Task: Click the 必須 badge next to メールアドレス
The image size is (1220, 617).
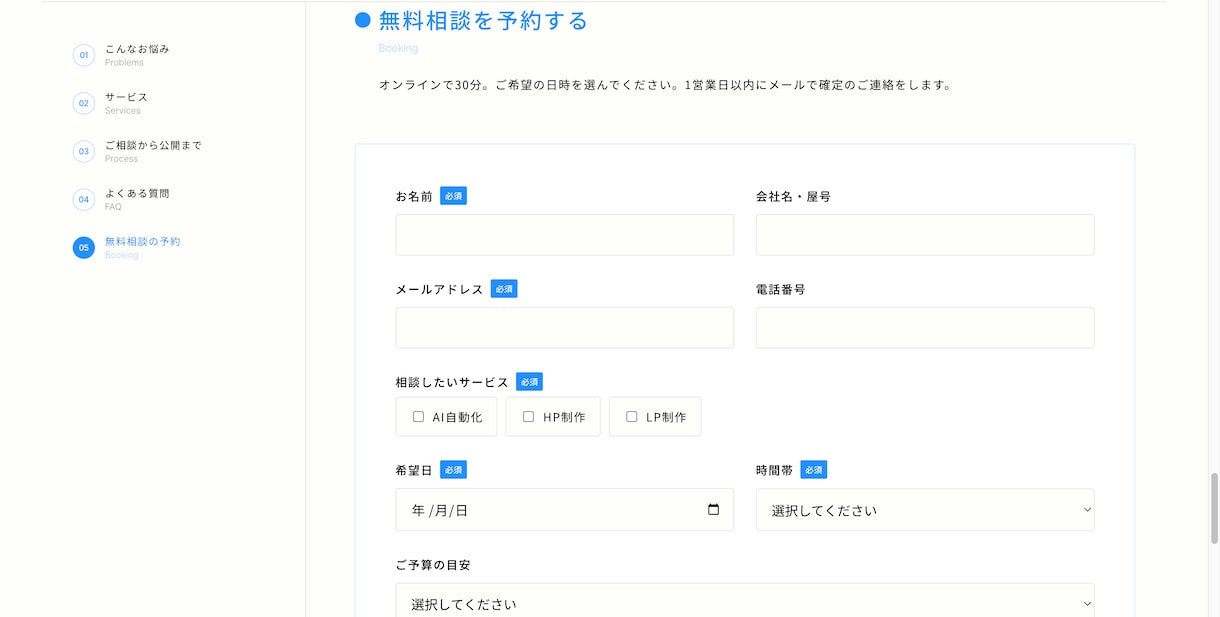Action: click(x=504, y=289)
